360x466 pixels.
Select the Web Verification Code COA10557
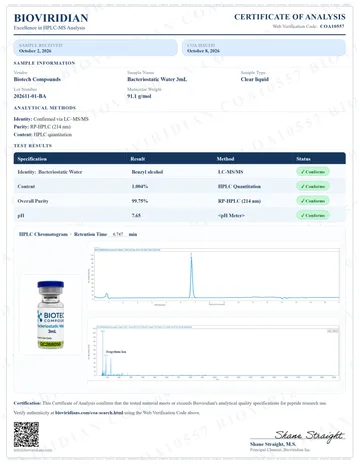(332, 26)
